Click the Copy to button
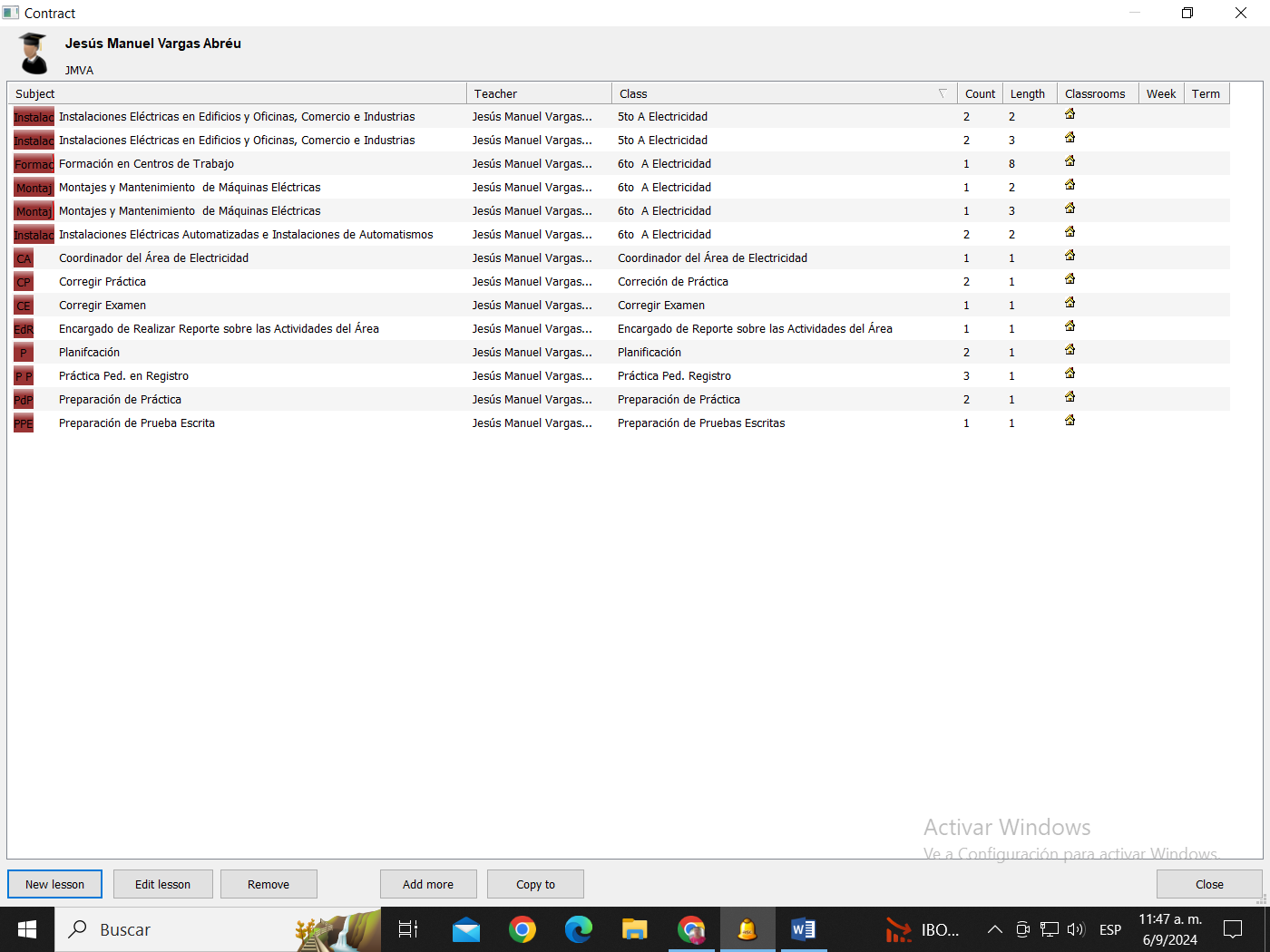The height and width of the screenshot is (952, 1270). [x=535, y=884]
